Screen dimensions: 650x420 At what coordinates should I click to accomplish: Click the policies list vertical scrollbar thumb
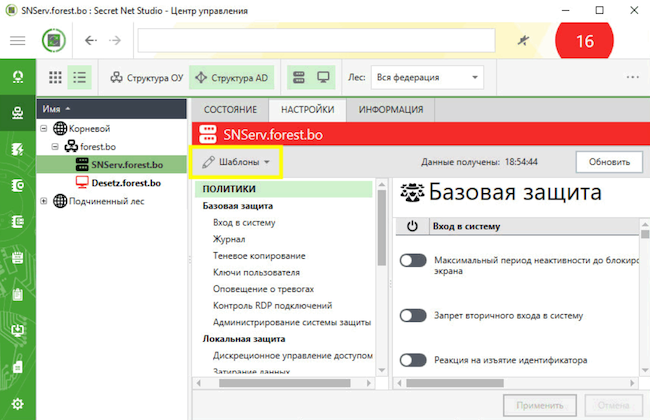pos(382,228)
